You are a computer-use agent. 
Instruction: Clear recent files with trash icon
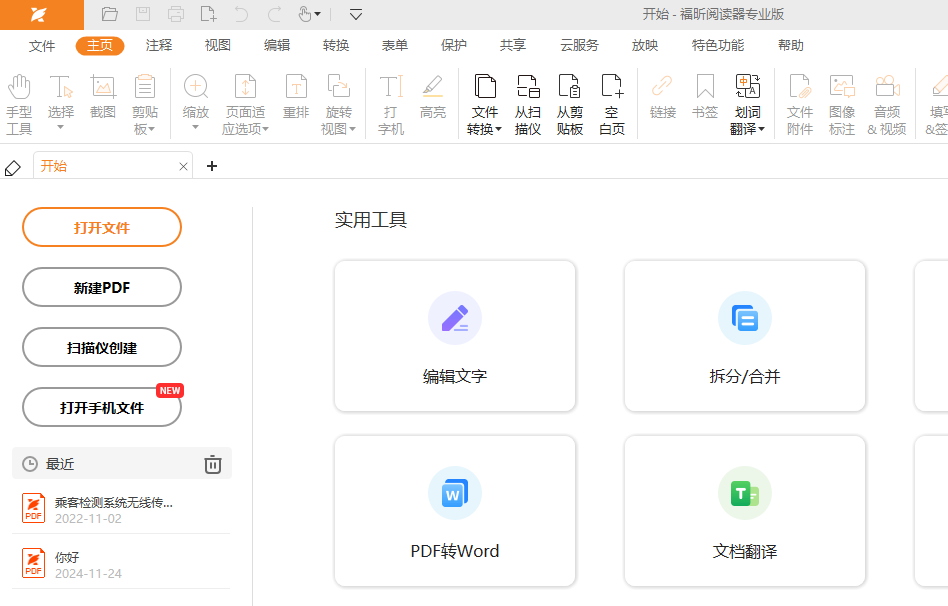(212, 464)
